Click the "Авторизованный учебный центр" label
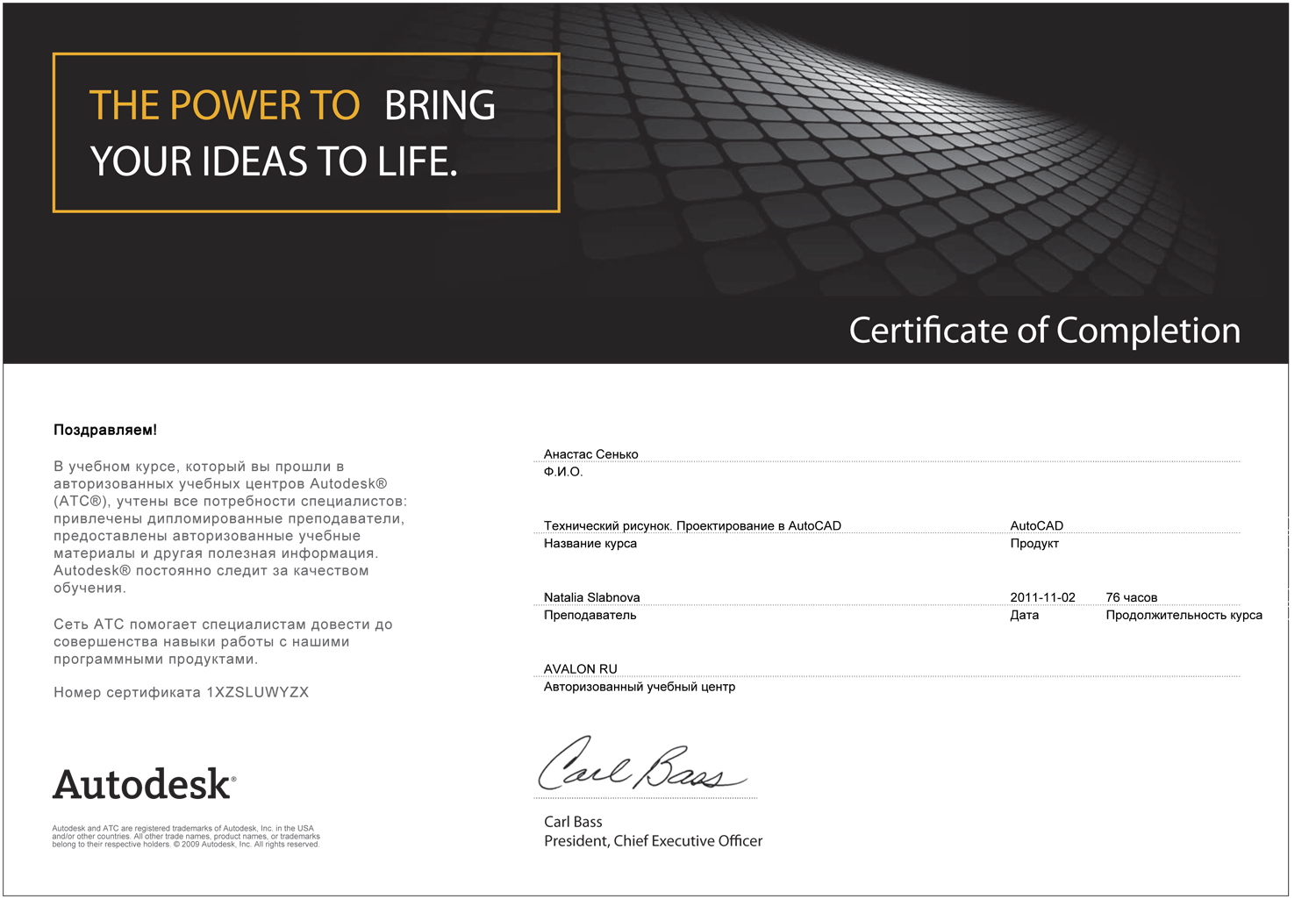 click(640, 687)
